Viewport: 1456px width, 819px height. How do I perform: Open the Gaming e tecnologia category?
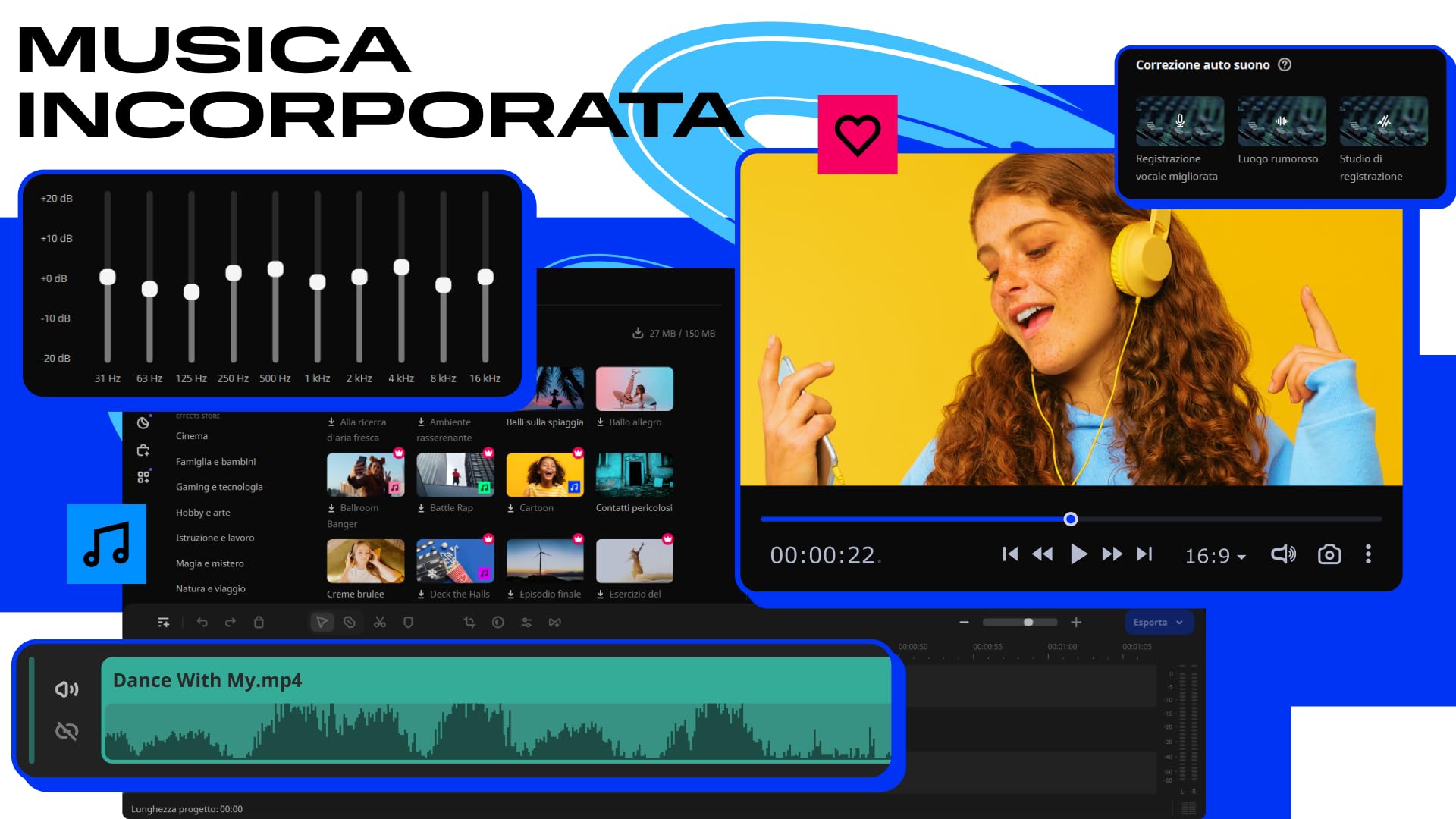tap(219, 487)
